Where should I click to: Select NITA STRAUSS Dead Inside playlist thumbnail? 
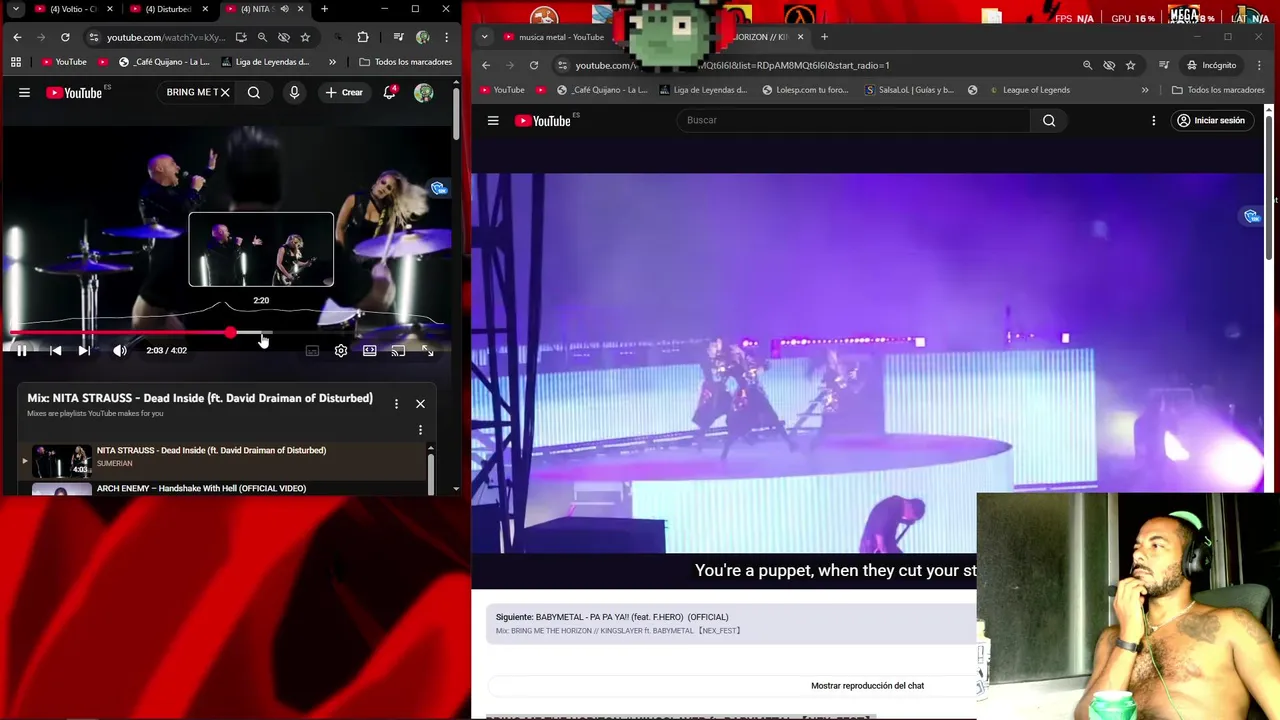point(62,461)
